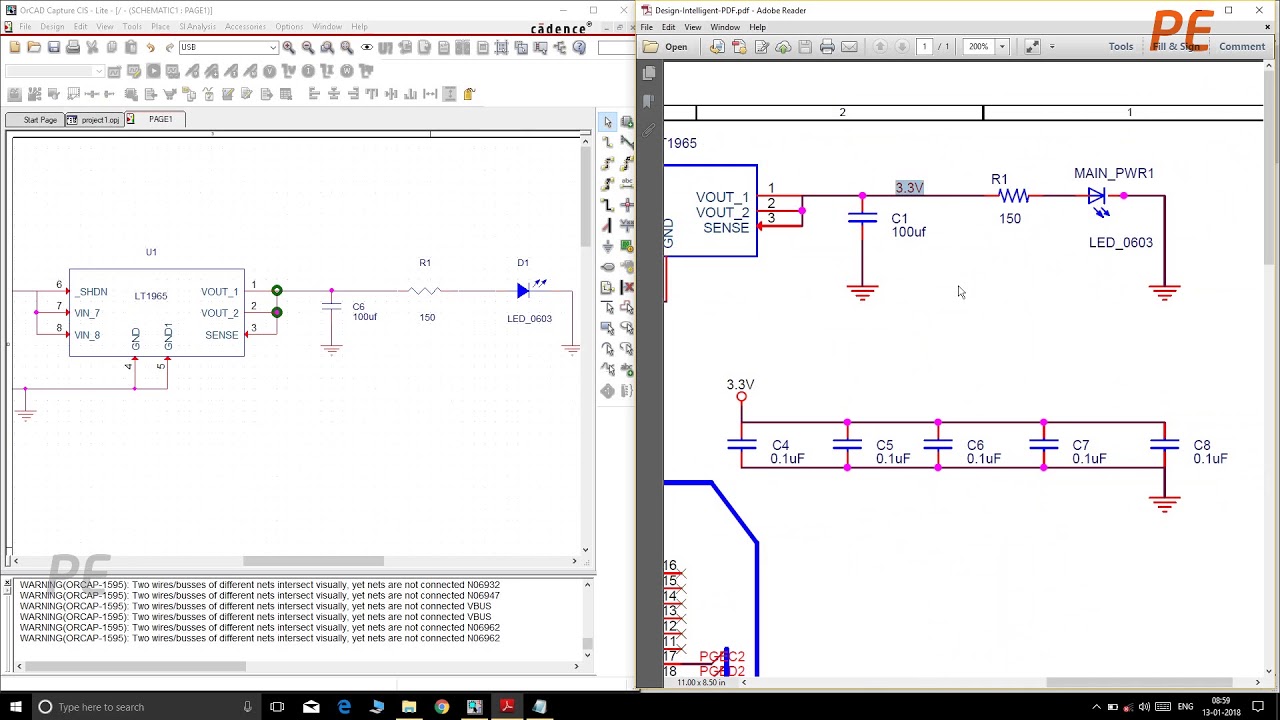Select resistor R1 label in OrCAD schematic
This screenshot has height=720, width=1280.
[x=425, y=263]
